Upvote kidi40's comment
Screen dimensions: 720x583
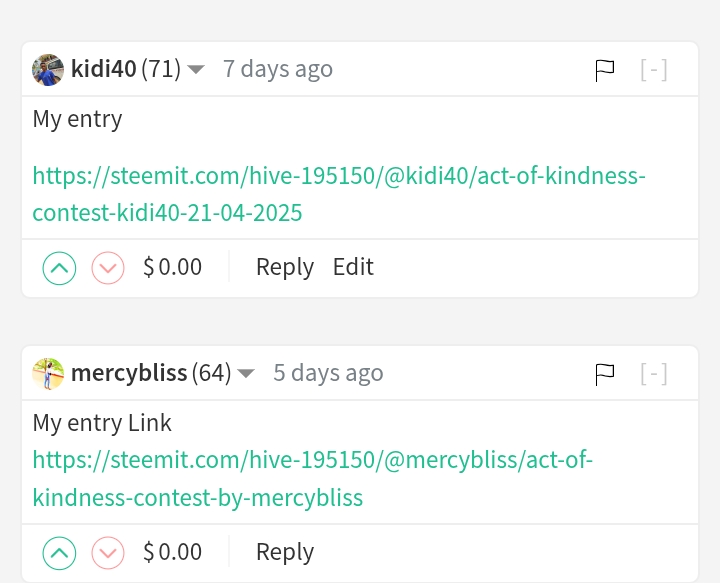click(59, 268)
